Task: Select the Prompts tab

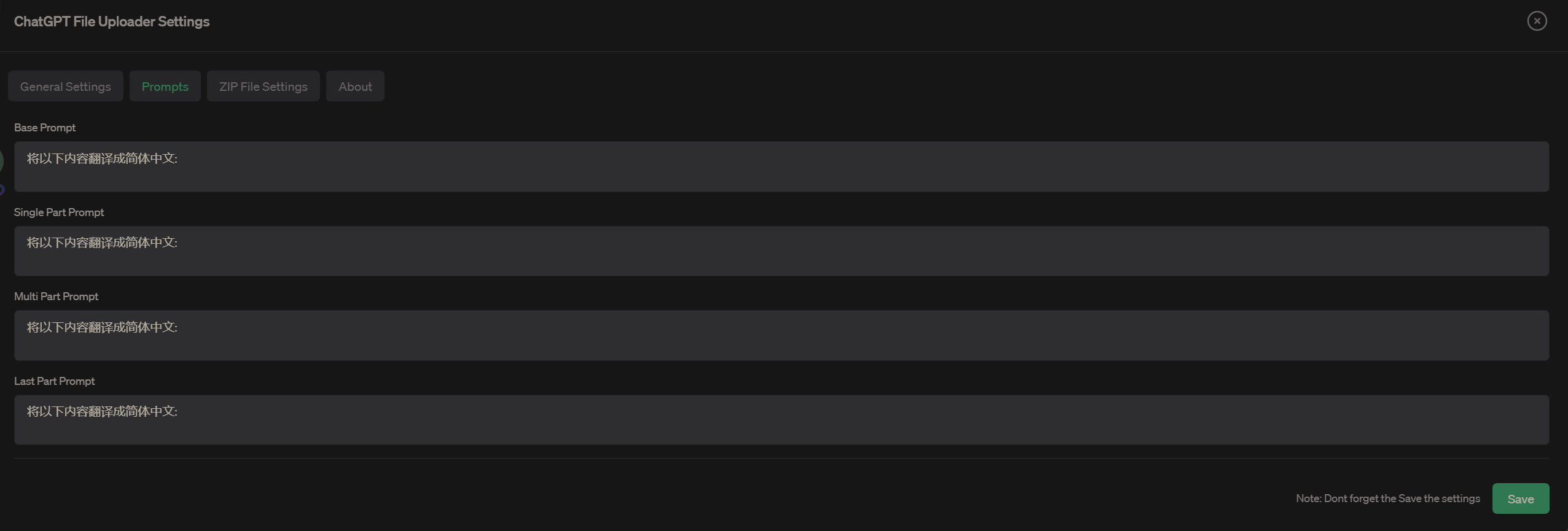Action: click(165, 87)
